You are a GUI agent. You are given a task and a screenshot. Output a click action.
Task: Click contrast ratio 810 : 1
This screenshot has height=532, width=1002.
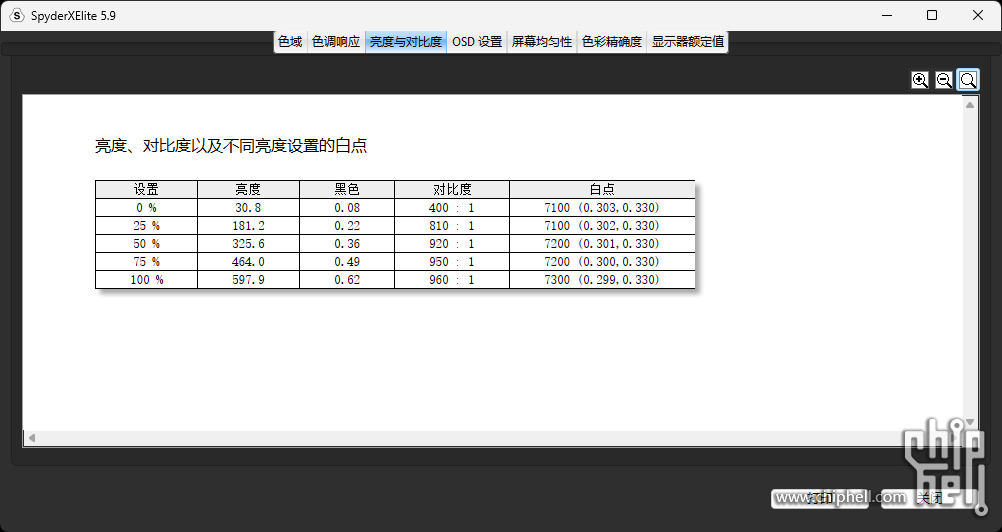pos(452,225)
